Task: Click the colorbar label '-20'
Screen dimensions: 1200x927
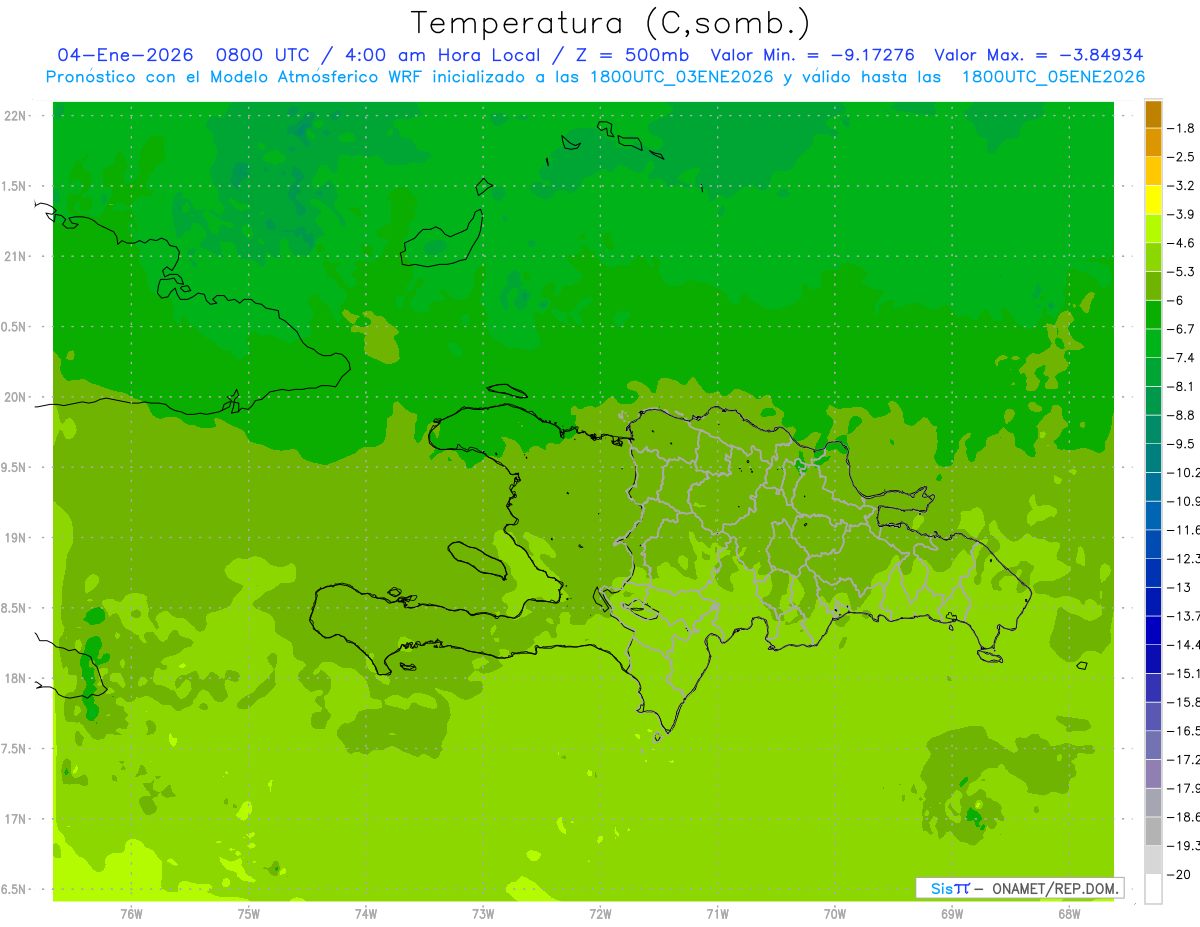Action: (1178, 874)
